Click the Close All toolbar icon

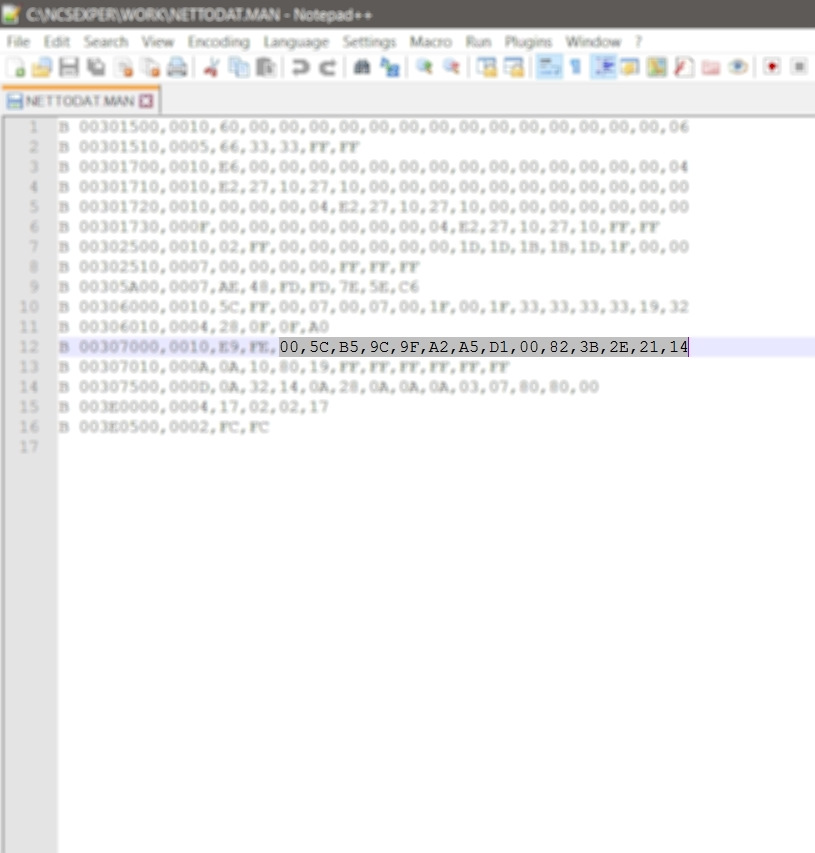(151, 67)
